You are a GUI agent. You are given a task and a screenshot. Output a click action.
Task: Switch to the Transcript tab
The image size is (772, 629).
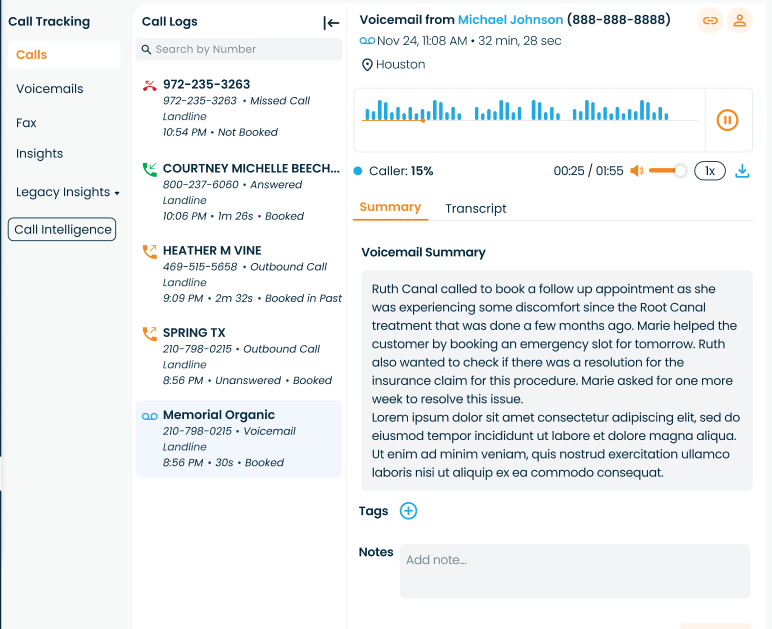coord(476,208)
